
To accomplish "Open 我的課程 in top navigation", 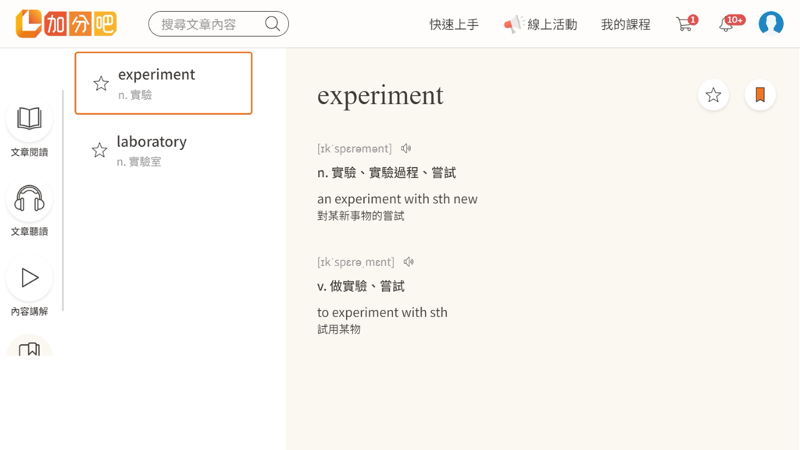I will (x=625, y=24).
